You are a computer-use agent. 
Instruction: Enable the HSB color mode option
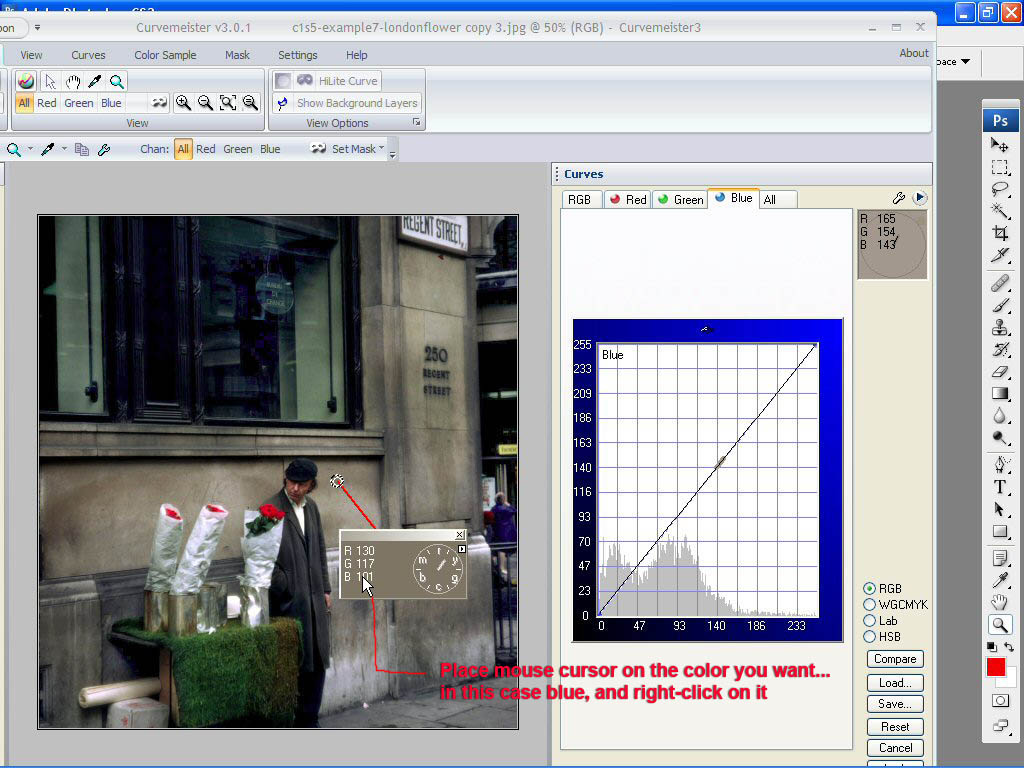pyautogui.click(x=869, y=637)
